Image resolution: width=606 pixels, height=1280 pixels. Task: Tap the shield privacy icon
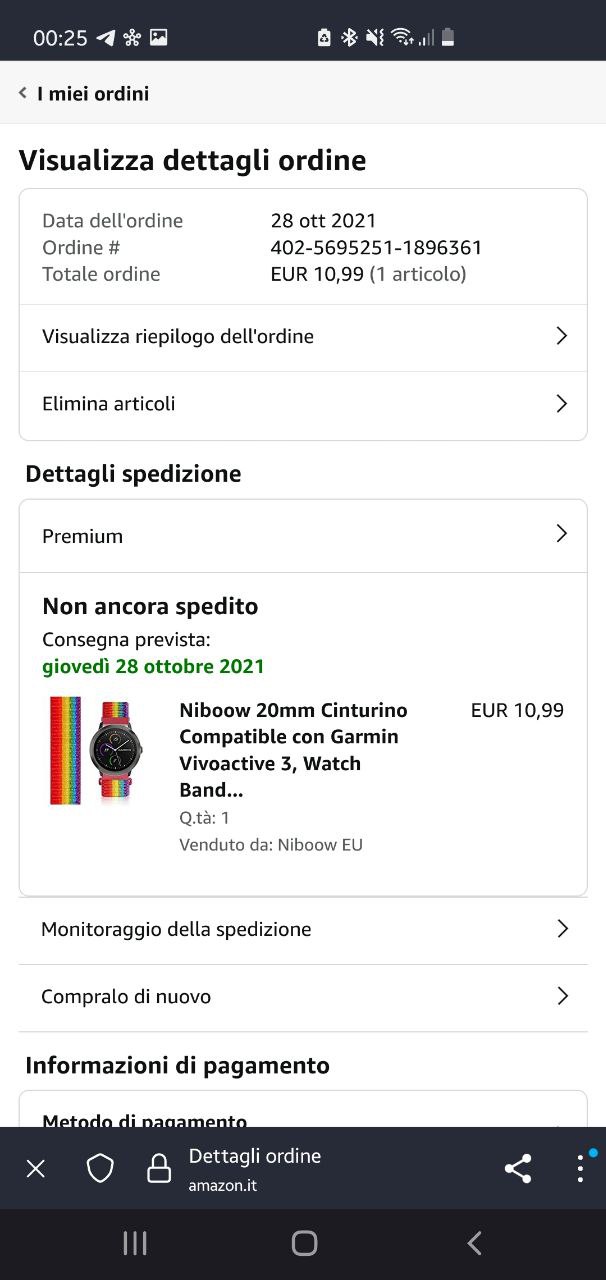(x=100, y=1168)
